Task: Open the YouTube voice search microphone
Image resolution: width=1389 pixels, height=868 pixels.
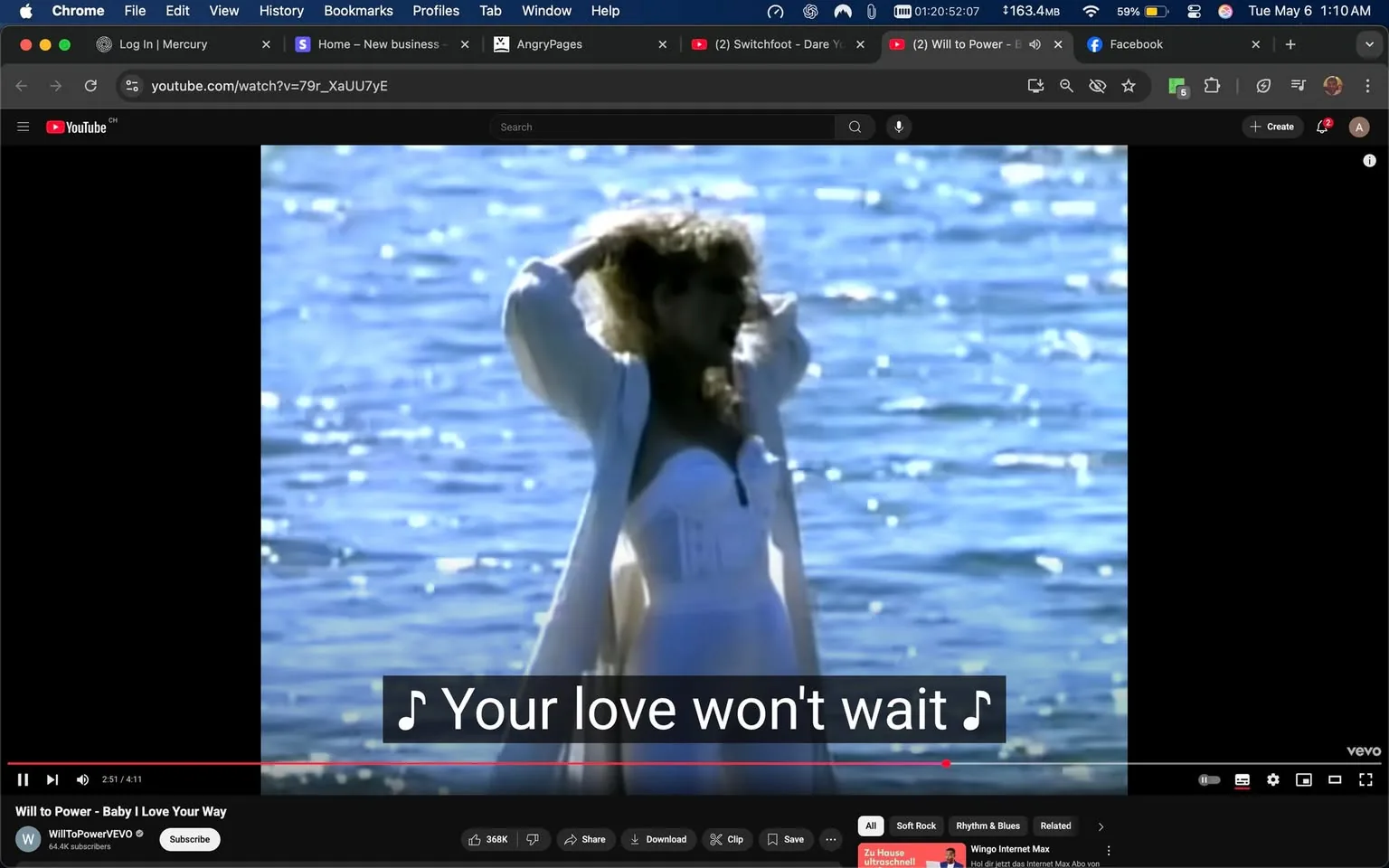Action: coord(898,127)
